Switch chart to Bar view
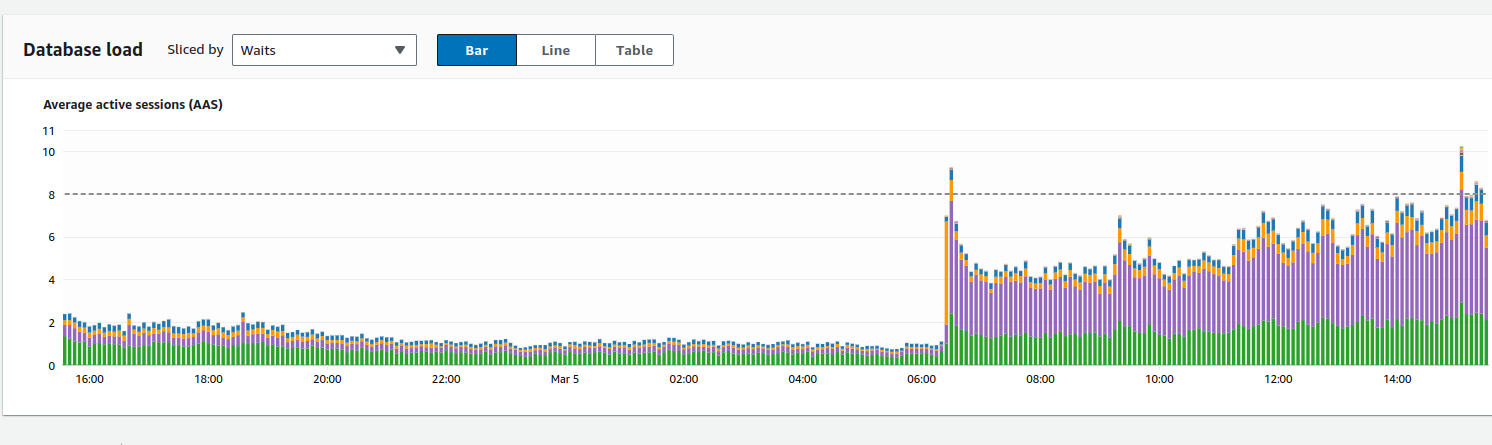The height and width of the screenshot is (445, 1492). [x=477, y=50]
